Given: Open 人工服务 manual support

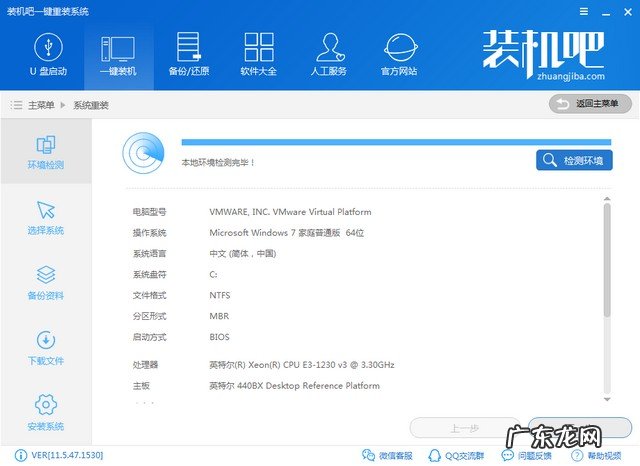Looking at the screenshot, I should (x=329, y=55).
